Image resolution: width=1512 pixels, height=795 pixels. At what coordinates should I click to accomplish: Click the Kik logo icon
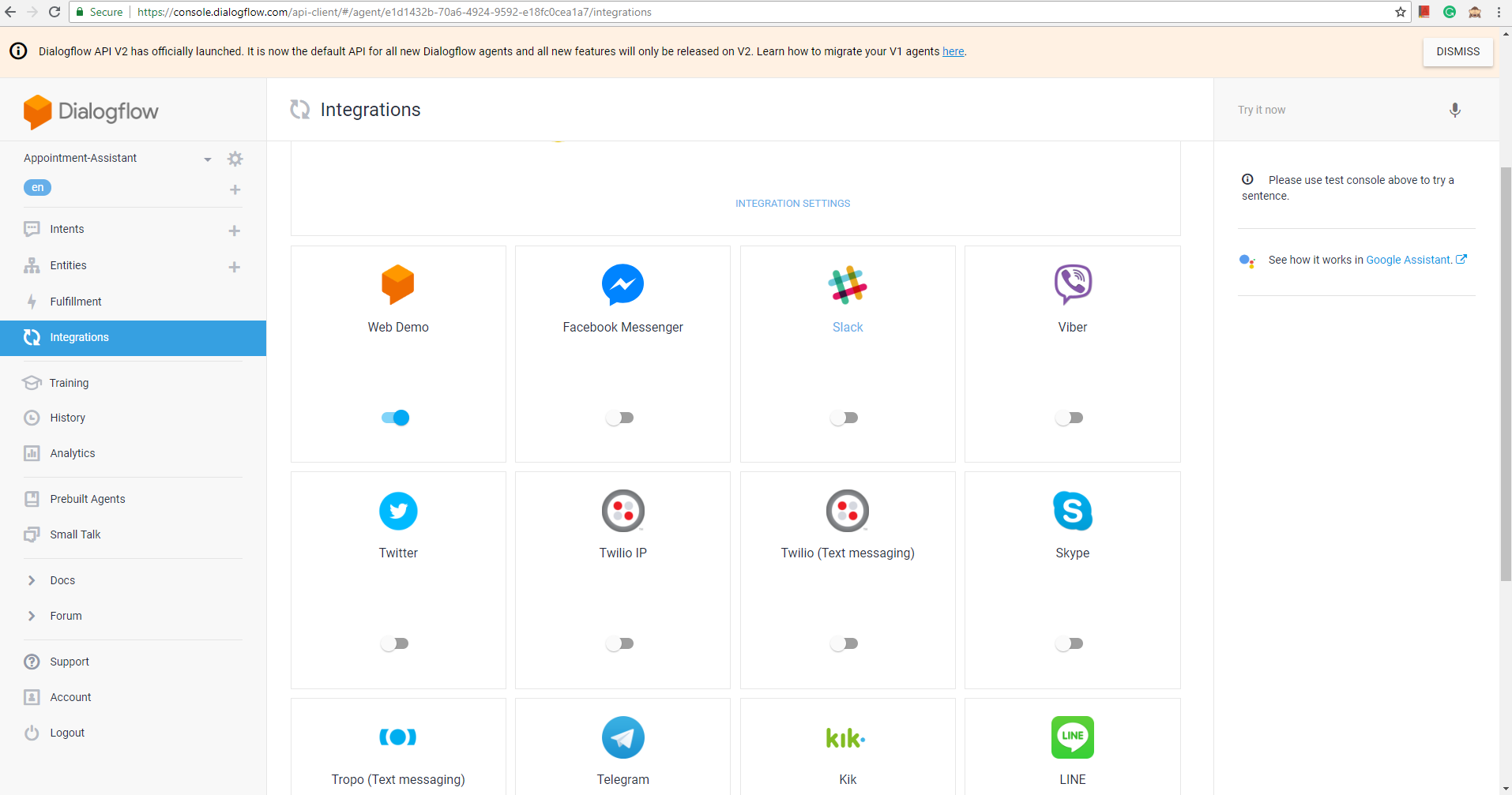pyautogui.click(x=846, y=738)
